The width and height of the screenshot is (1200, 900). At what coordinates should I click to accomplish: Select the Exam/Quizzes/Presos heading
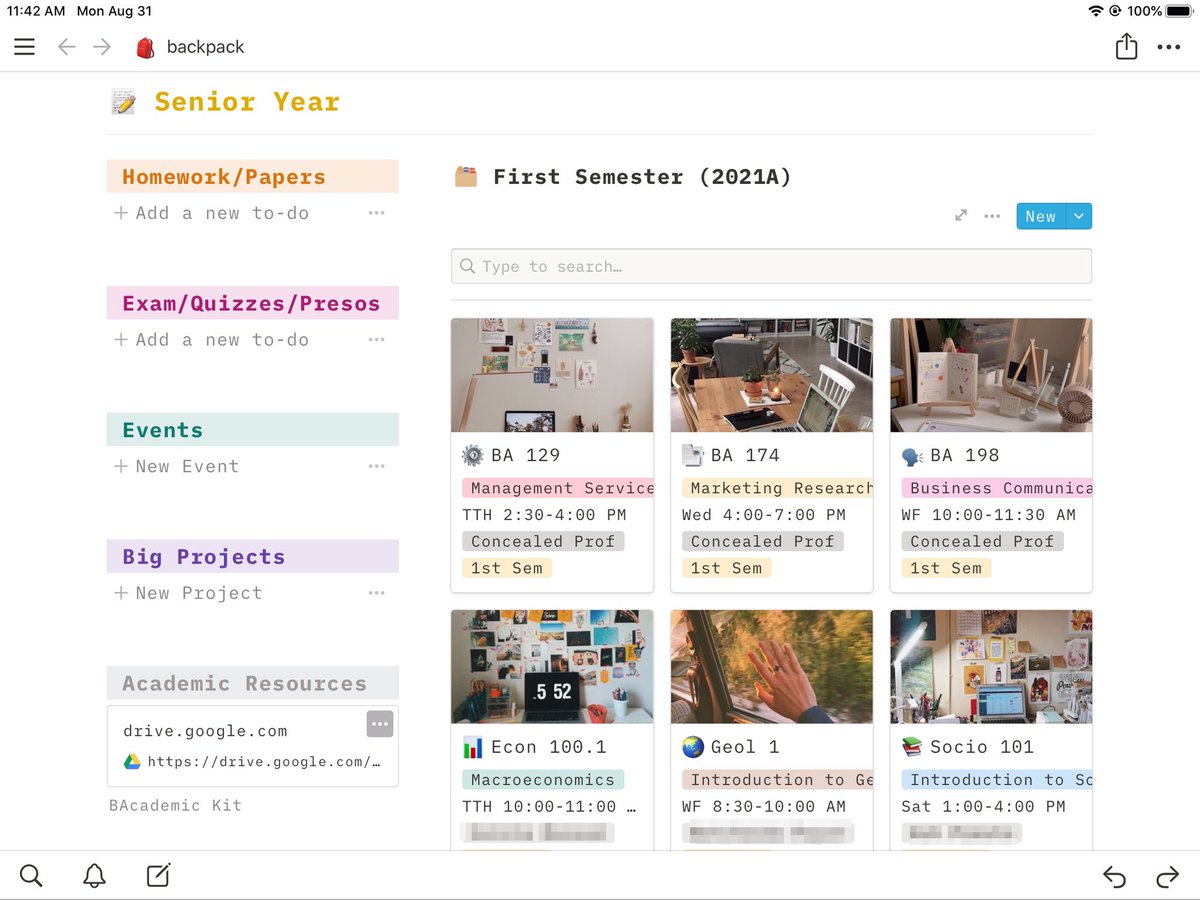click(x=251, y=303)
